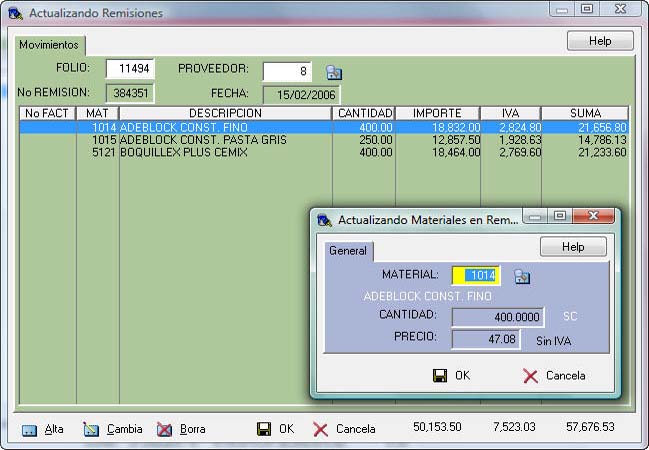Click suma value 21,233.60
The width and height of the screenshot is (649, 450).
tap(602, 153)
